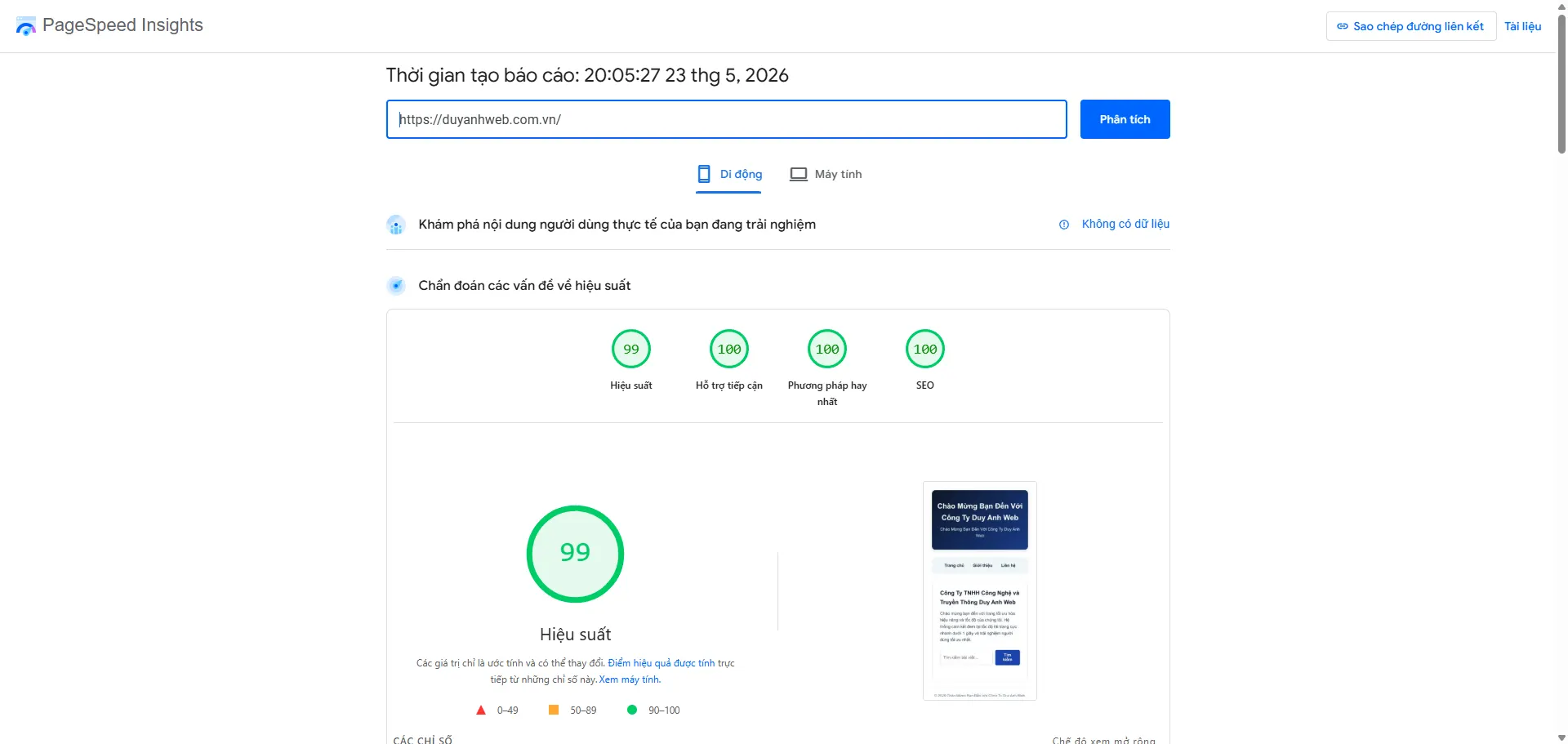Switch to the Máy tính tab
Screen dimensions: 1568x744
pyautogui.click(x=826, y=174)
